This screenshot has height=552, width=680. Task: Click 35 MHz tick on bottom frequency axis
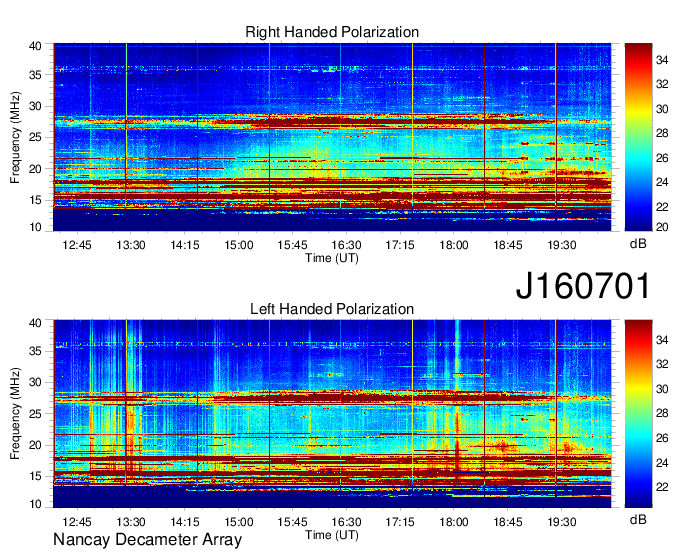point(36,351)
